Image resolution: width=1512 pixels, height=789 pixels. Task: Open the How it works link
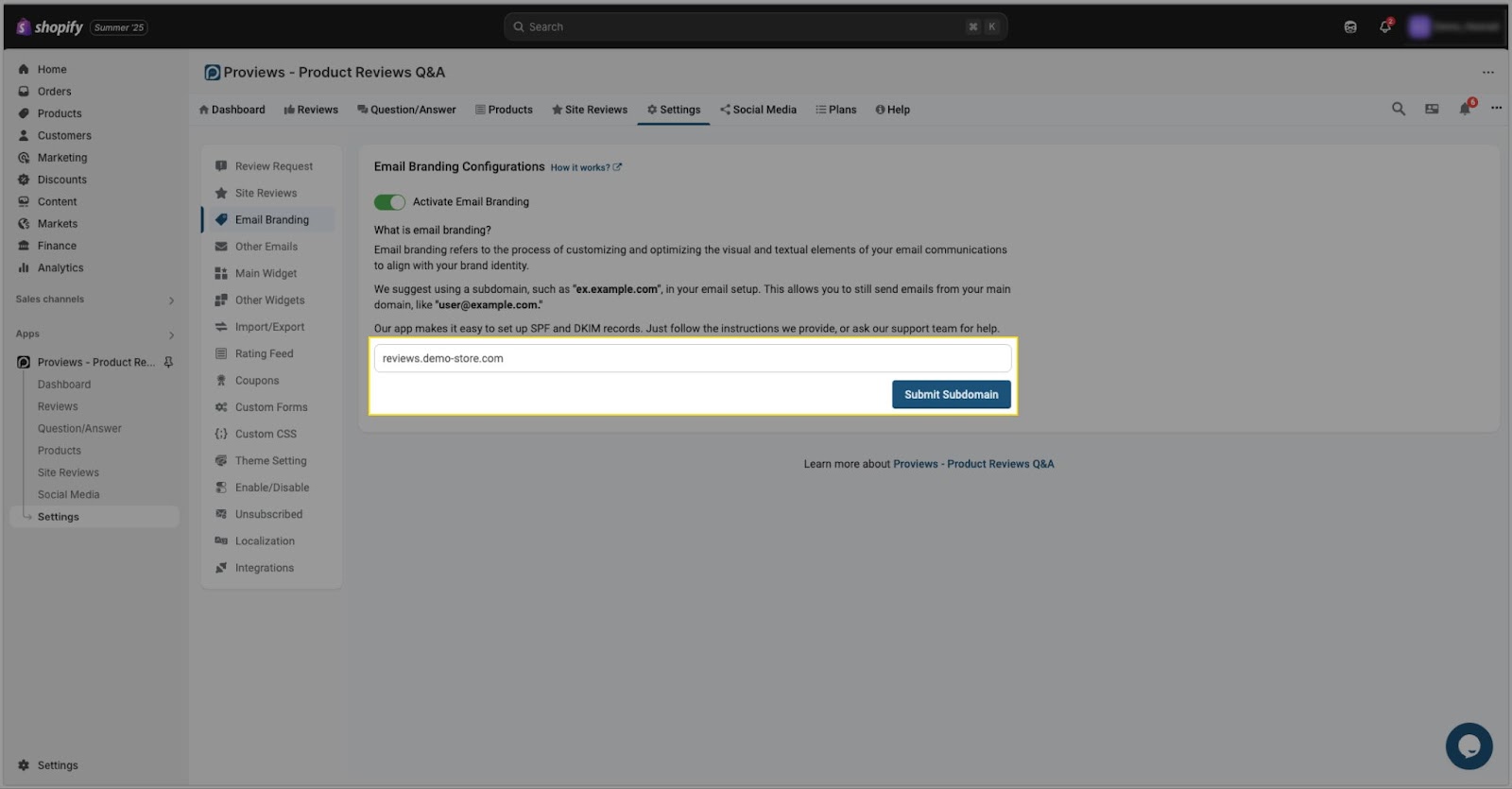tap(586, 168)
